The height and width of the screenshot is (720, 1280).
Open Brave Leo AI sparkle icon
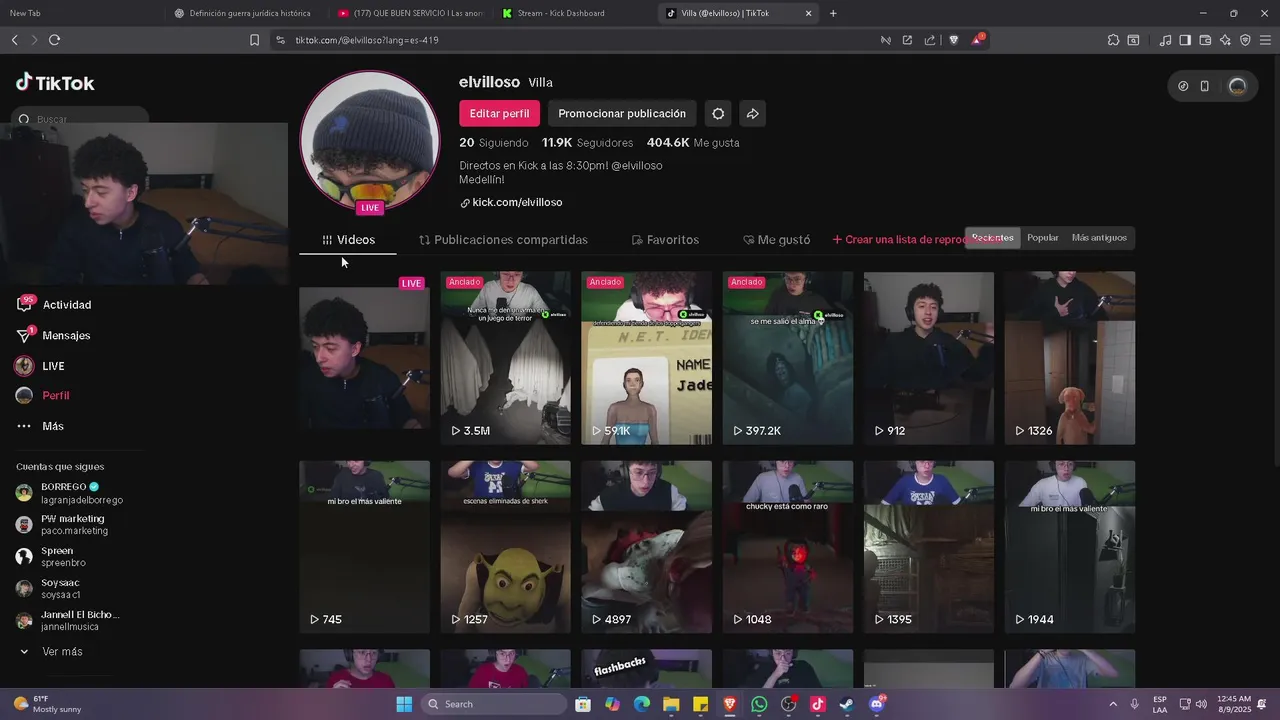click(1225, 40)
